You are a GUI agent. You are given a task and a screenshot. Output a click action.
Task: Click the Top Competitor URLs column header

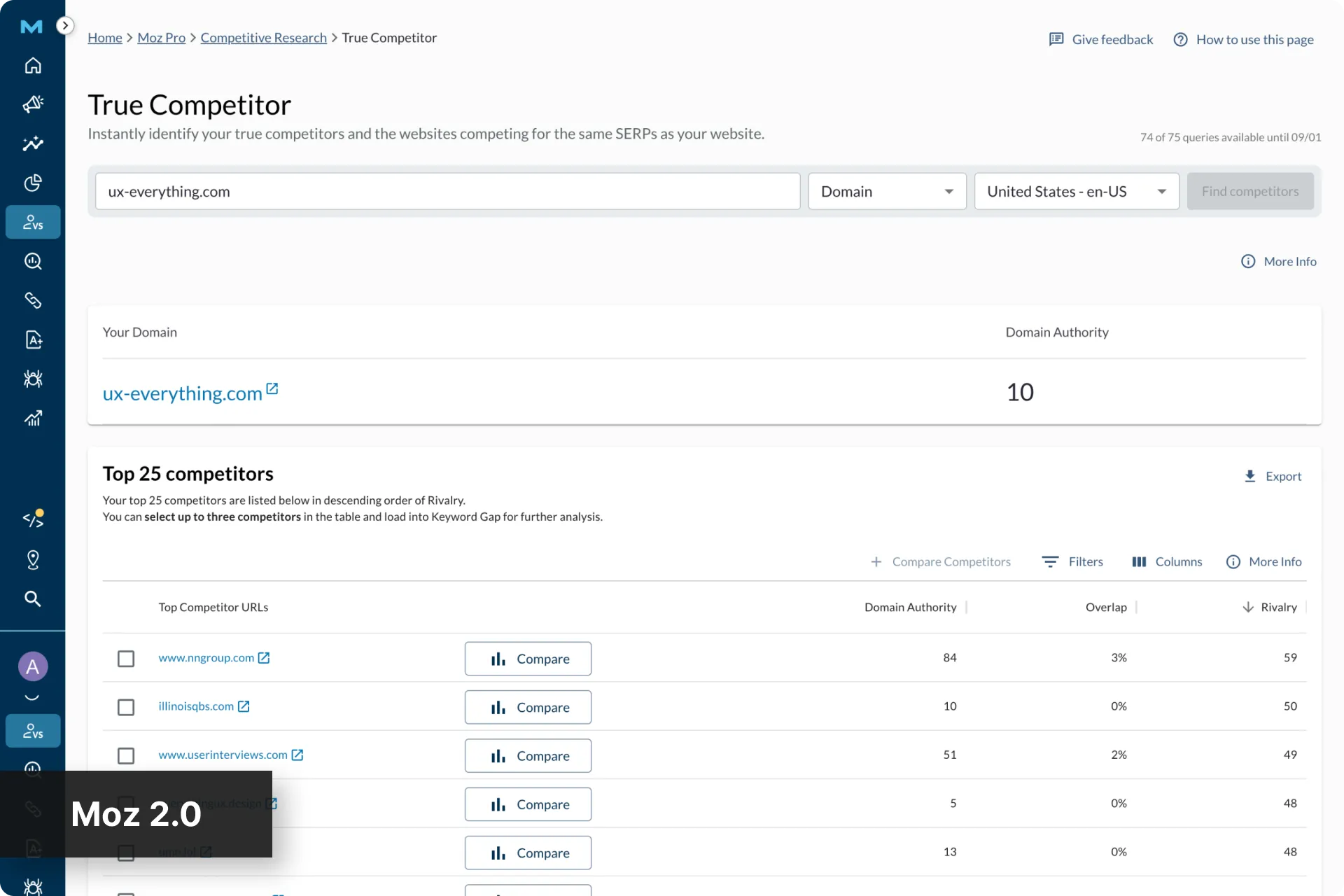coord(213,607)
